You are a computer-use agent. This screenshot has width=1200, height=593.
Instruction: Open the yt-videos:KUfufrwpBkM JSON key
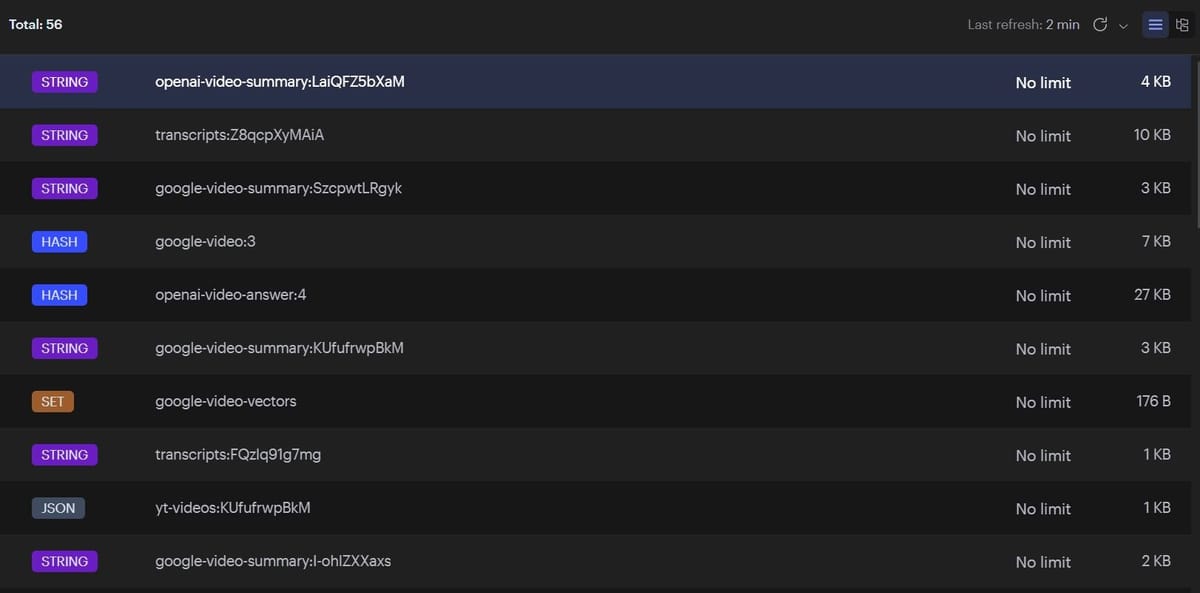coord(233,508)
